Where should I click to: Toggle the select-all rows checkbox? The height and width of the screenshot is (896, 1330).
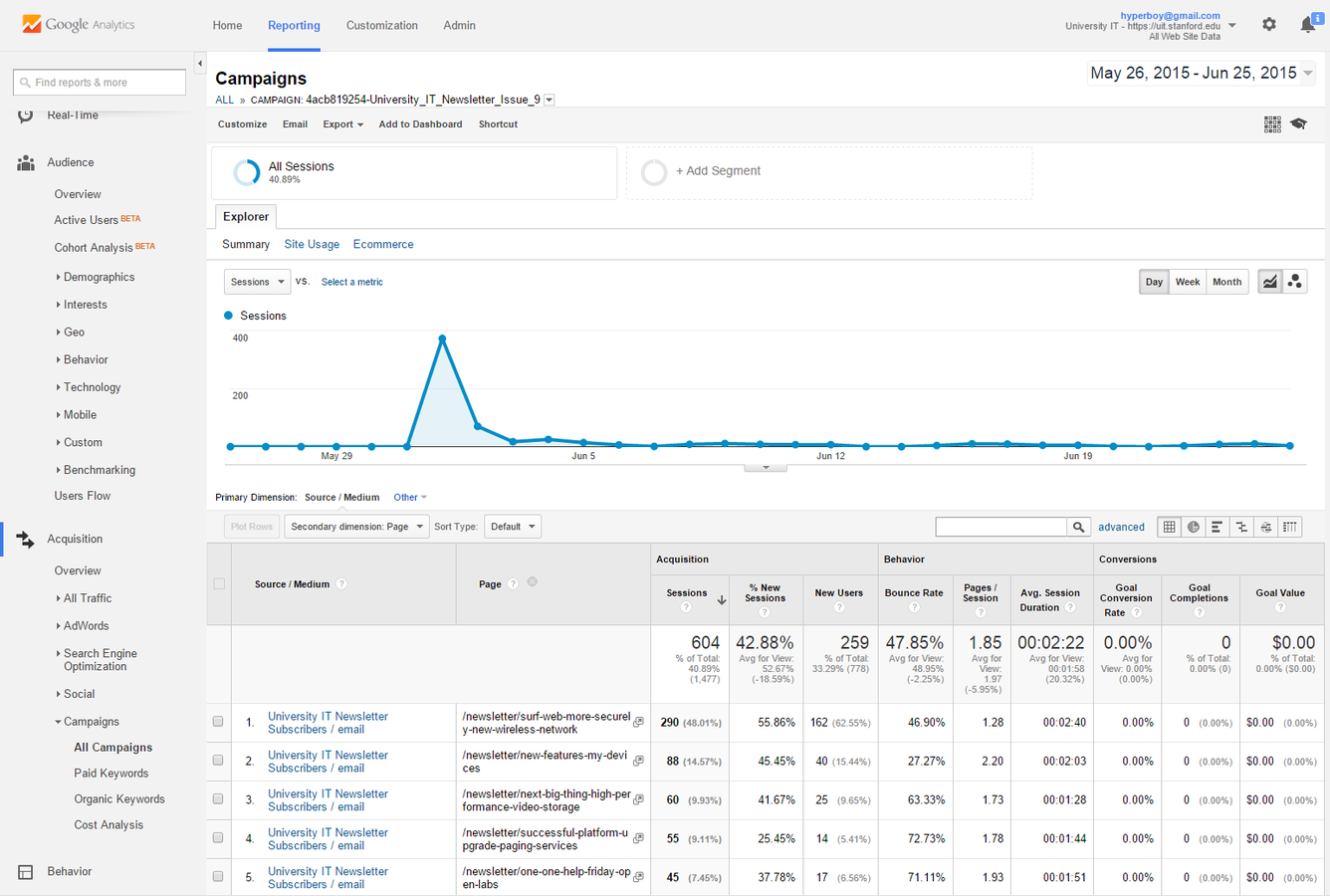click(x=219, y=584)
